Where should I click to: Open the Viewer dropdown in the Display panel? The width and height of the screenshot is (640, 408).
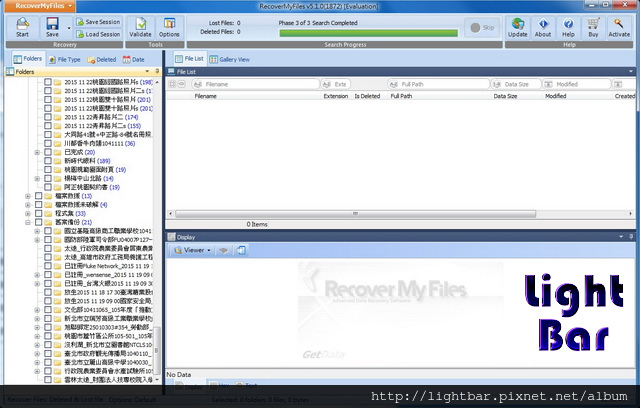209,250
